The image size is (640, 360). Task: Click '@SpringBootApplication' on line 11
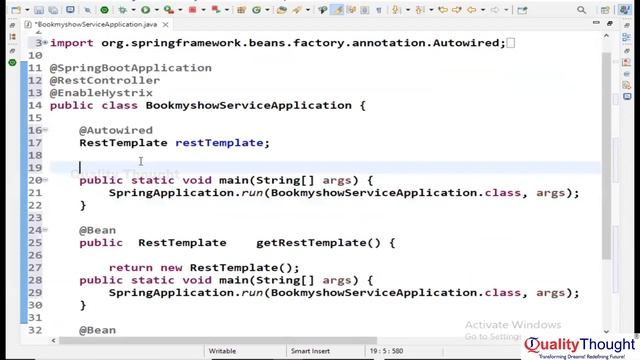tap(131, 68)
